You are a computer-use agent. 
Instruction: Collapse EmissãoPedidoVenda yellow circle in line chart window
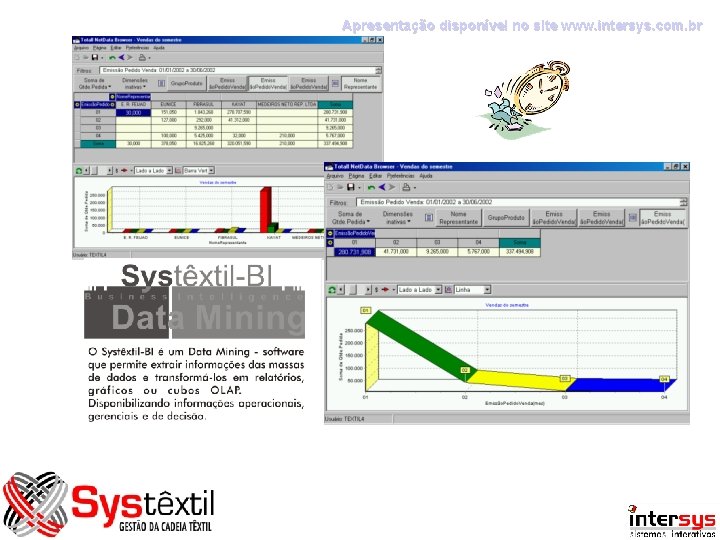click(330, 233)
